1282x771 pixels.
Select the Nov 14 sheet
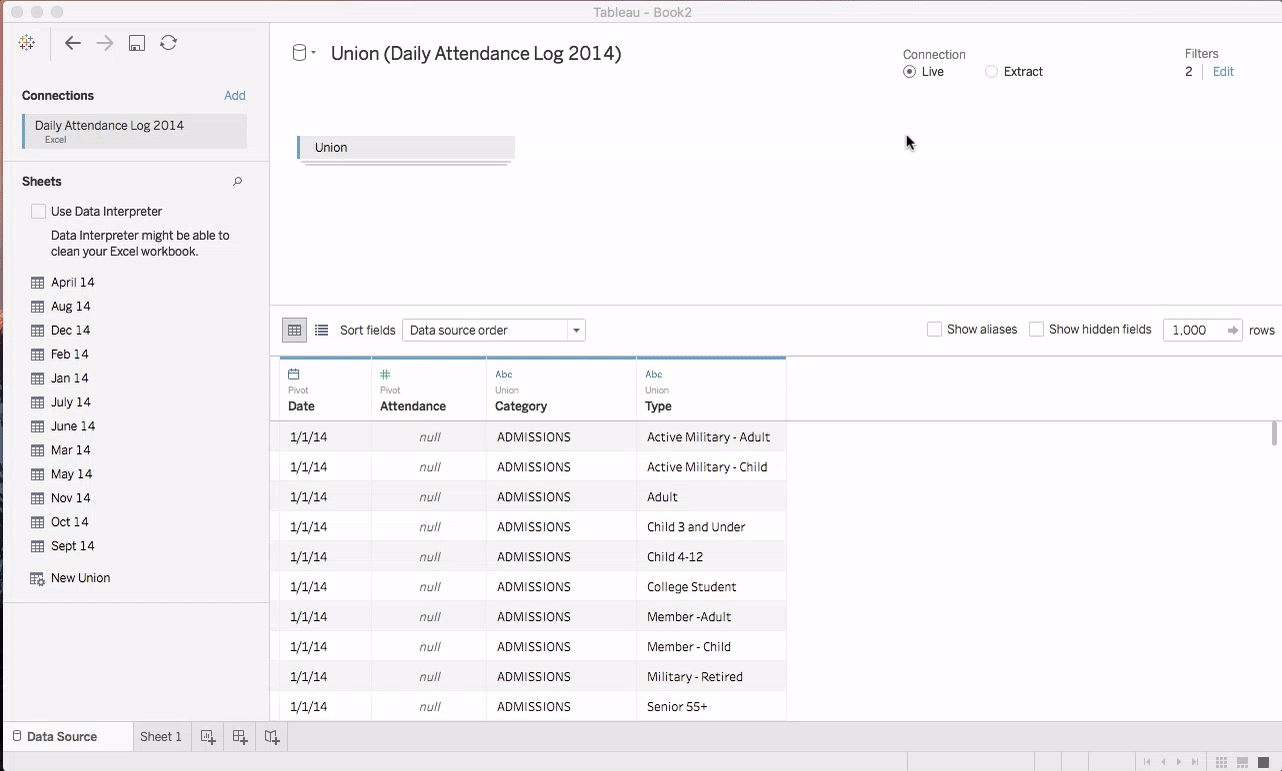[x=71, y=498]
